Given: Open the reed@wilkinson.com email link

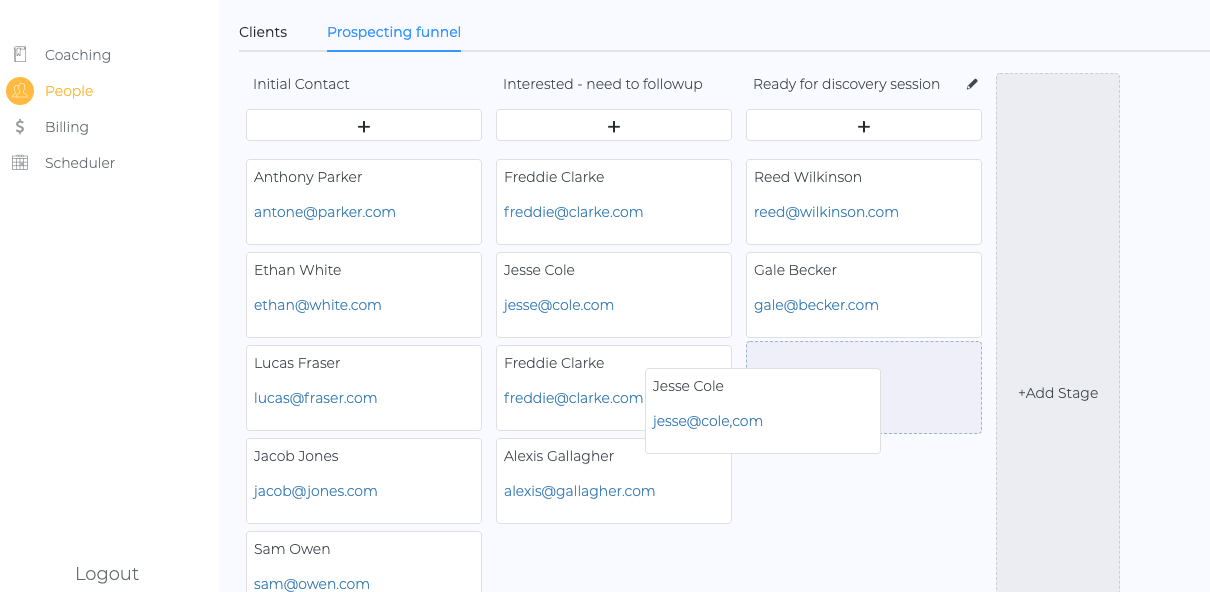Looking at the screenshot, I should point(826,212).
